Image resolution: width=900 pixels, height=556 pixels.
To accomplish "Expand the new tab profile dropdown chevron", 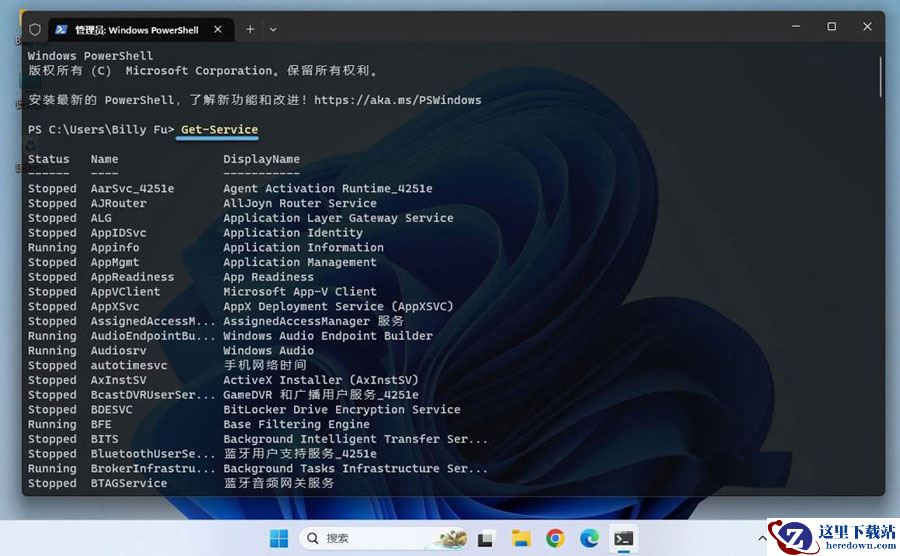I will (273, 29).
